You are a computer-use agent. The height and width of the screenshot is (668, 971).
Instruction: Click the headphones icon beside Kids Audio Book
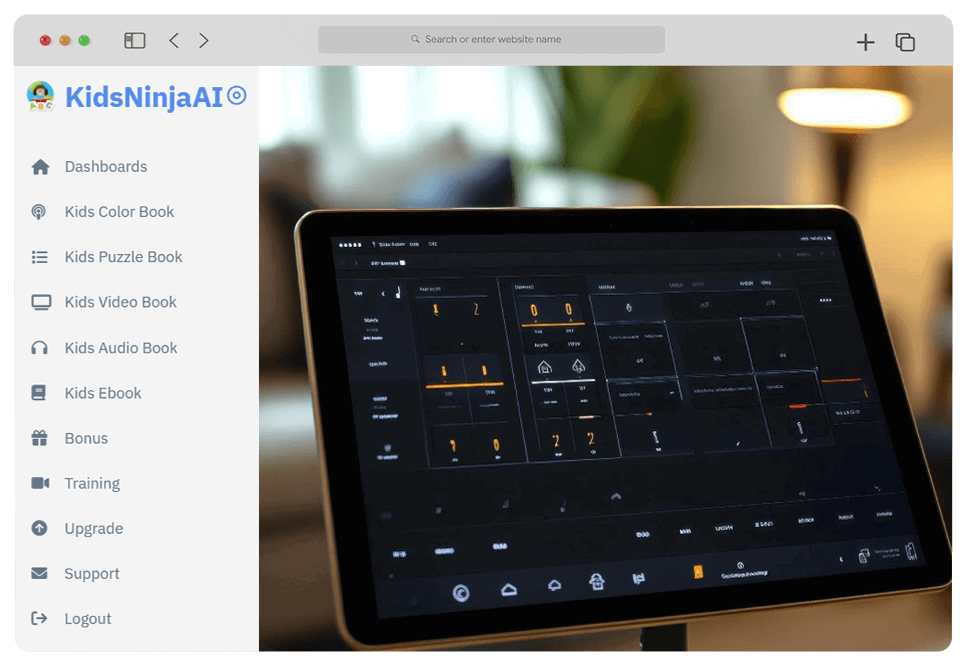tap(40, 348)
